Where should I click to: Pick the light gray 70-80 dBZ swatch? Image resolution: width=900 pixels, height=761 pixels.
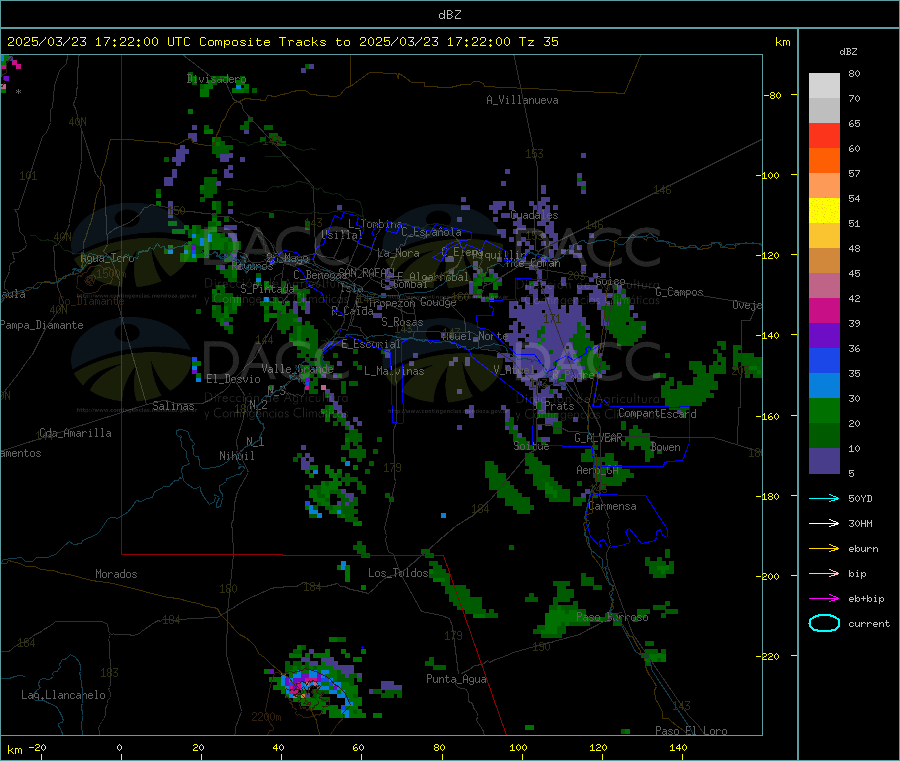[x=824, y=86]
